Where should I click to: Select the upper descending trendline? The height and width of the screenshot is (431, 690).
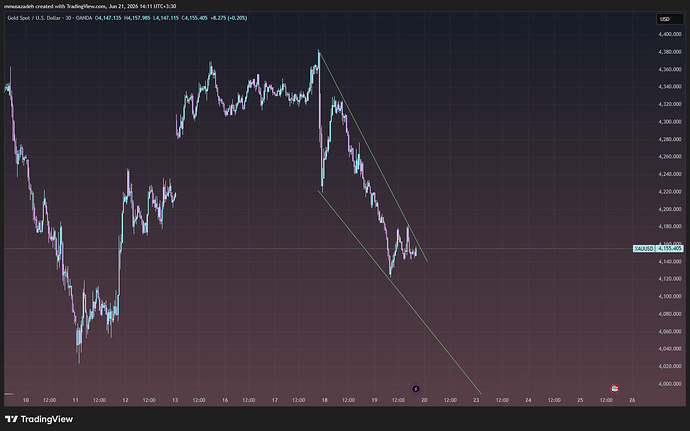(373, 156)
